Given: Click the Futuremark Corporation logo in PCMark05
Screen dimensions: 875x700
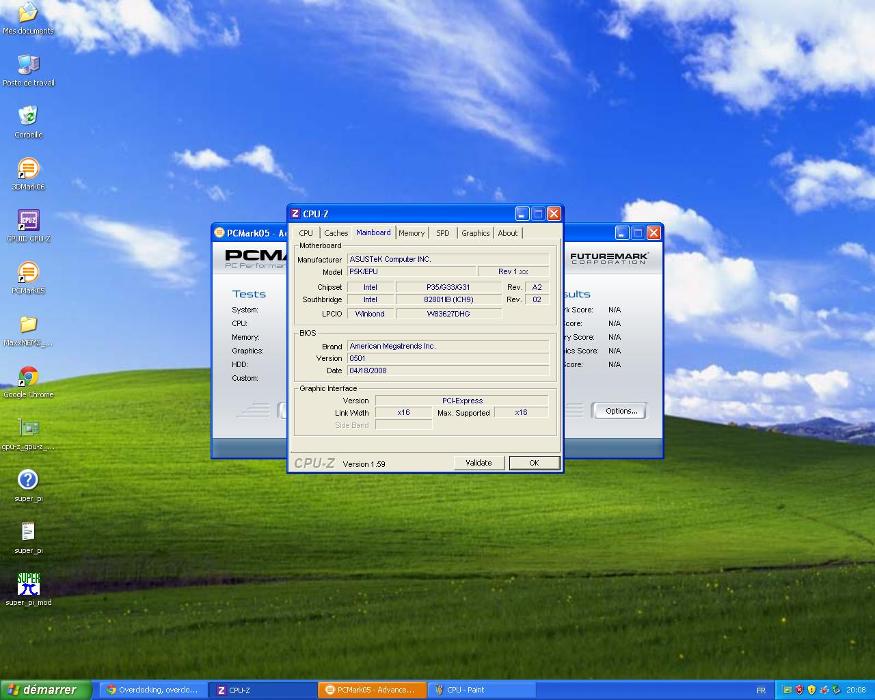Looking at the screenshot, I should [x=609, y=257].
